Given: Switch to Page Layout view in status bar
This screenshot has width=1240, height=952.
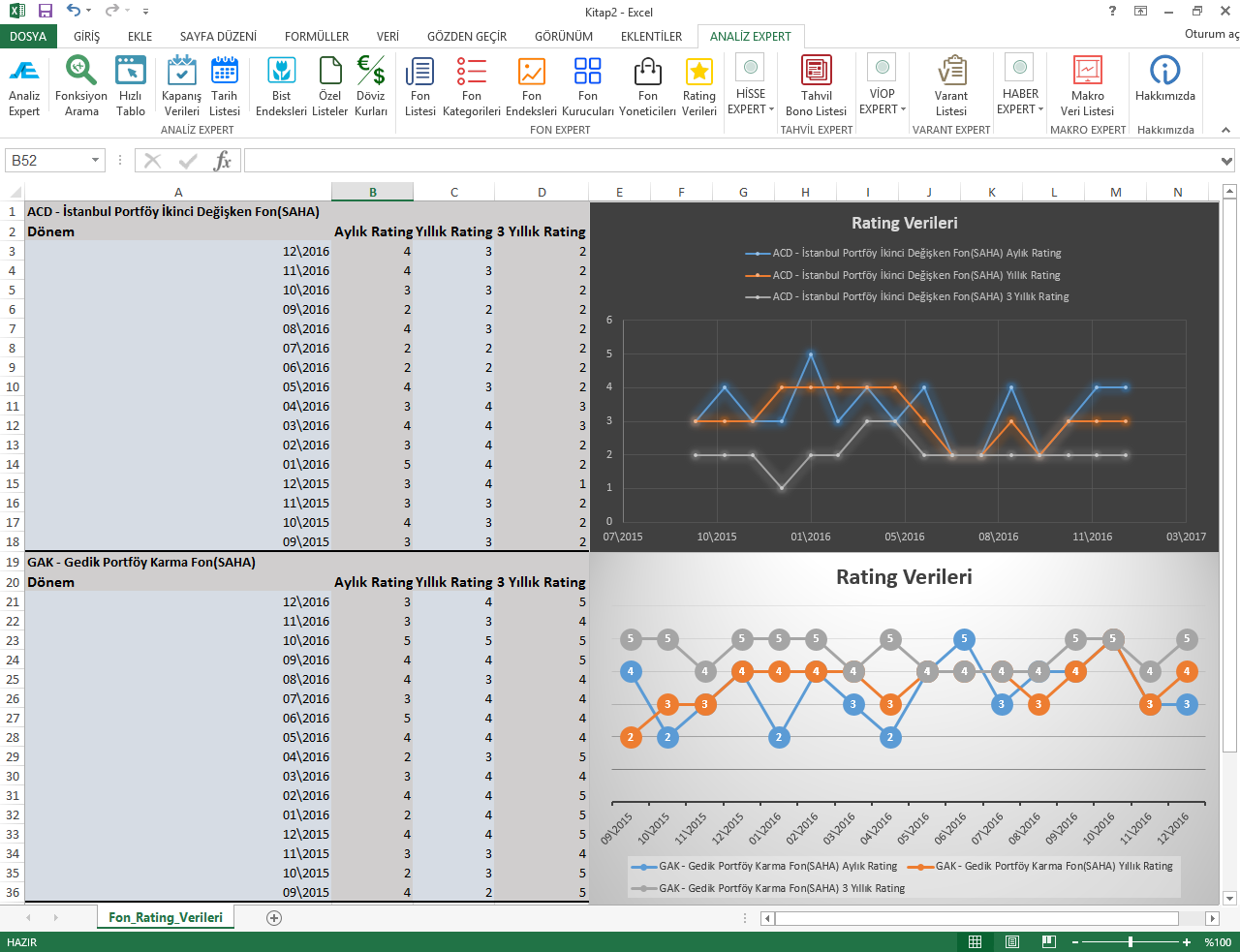Looking at the screenshot, I should click(x=1012, y=942).
